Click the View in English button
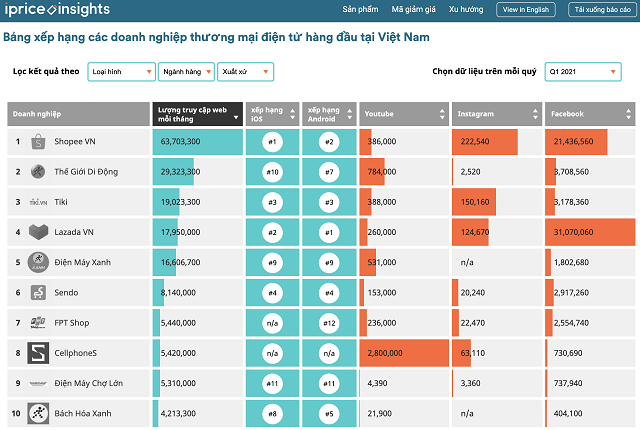 coord(526,10)
